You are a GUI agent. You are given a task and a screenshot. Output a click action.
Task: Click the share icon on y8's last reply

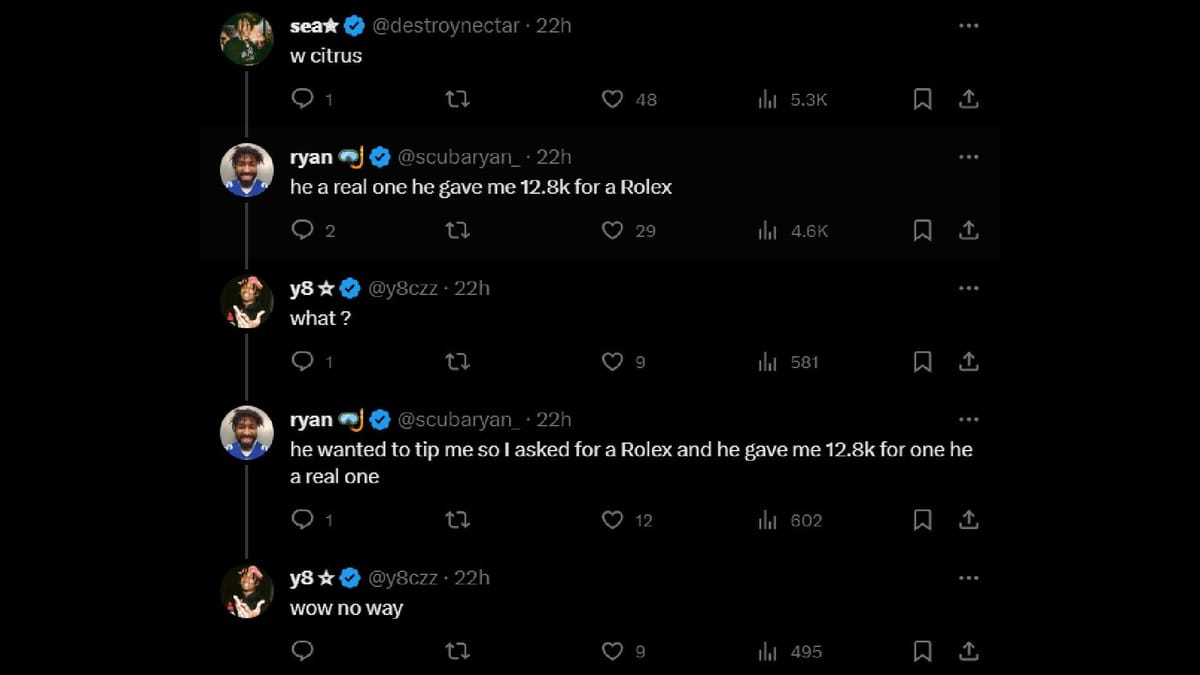tap(968, 651)
